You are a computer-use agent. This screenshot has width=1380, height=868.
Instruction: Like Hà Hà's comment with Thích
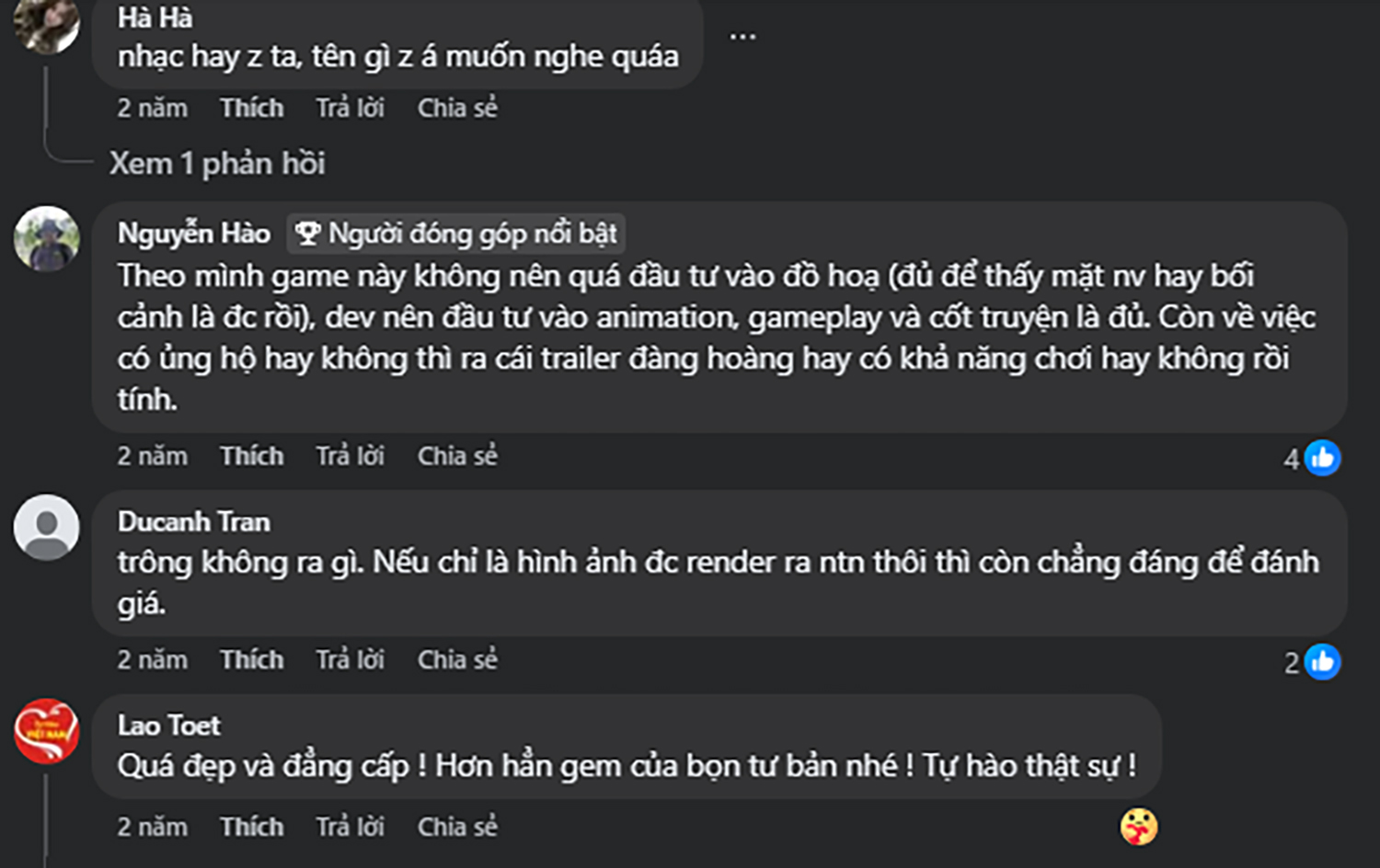[x=251, y=108]
